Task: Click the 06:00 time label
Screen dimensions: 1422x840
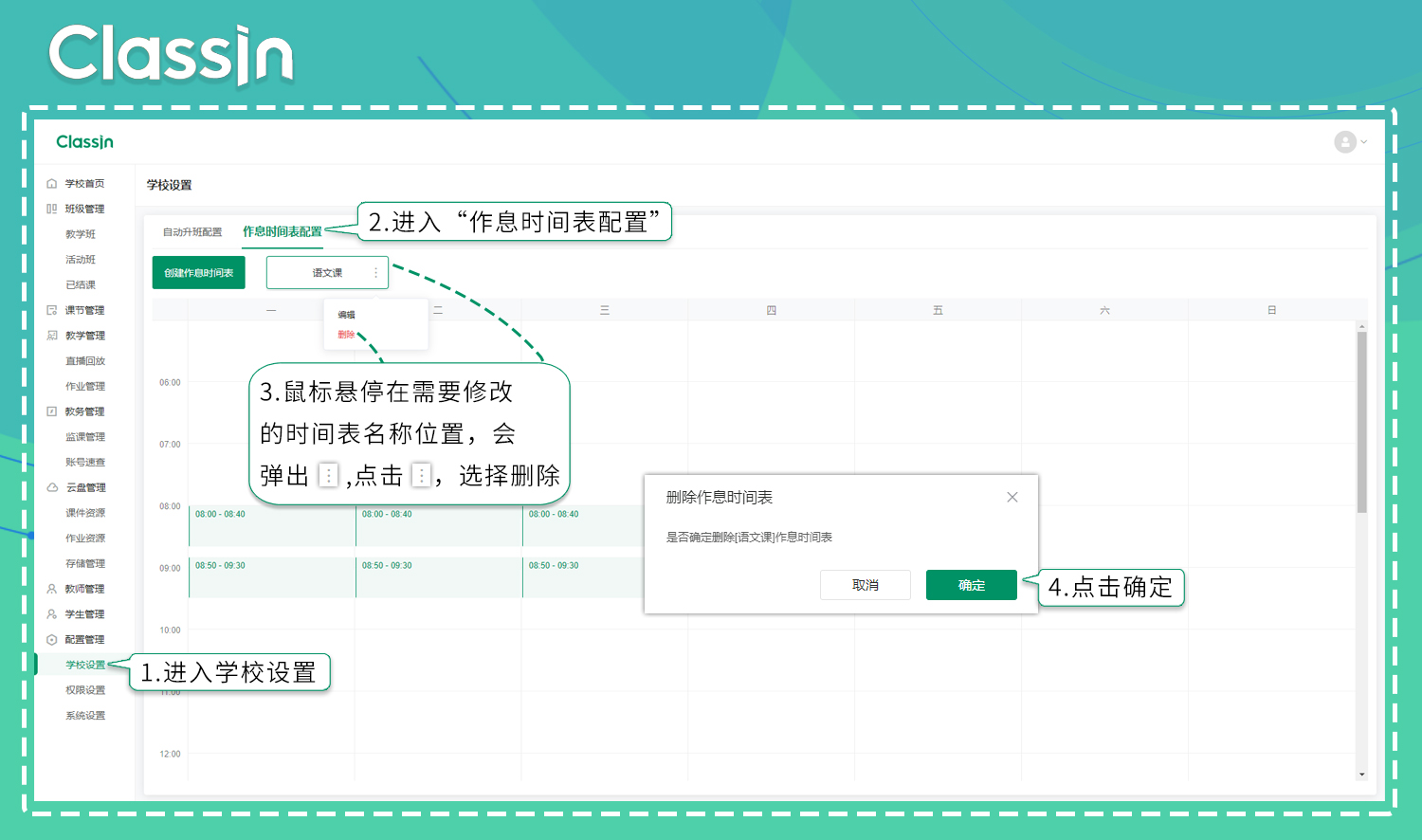Action: (x=170, y=383)
